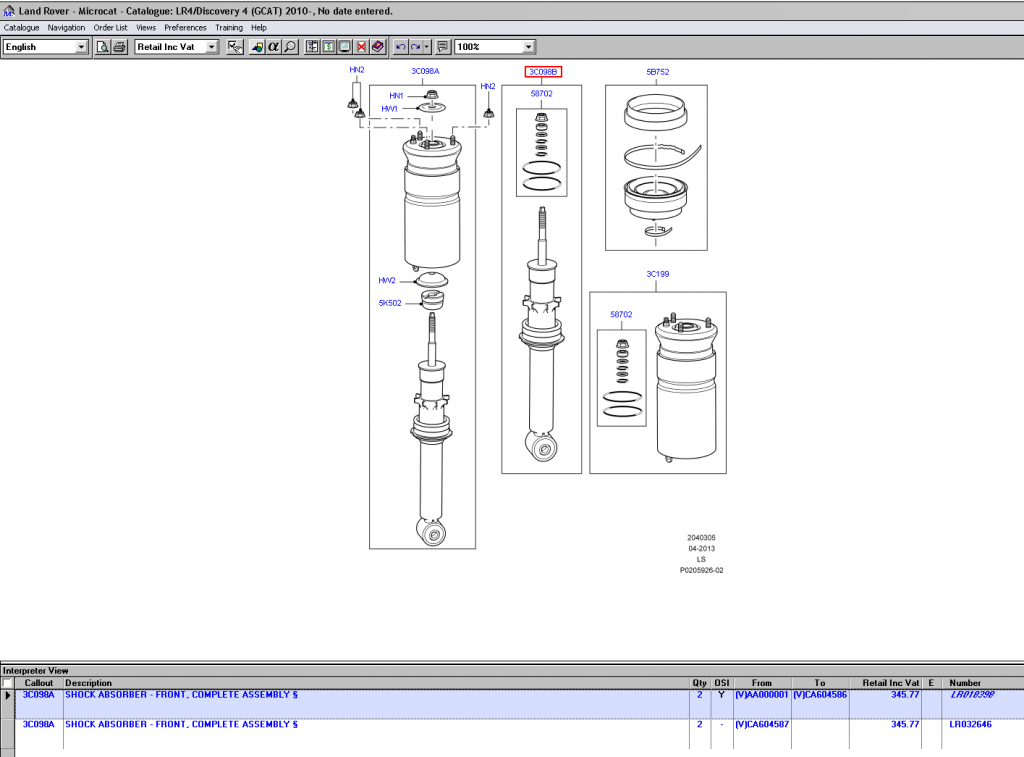Open the Training menu
This screenshot has width=1024, height=757.
[x=229, y=27]
